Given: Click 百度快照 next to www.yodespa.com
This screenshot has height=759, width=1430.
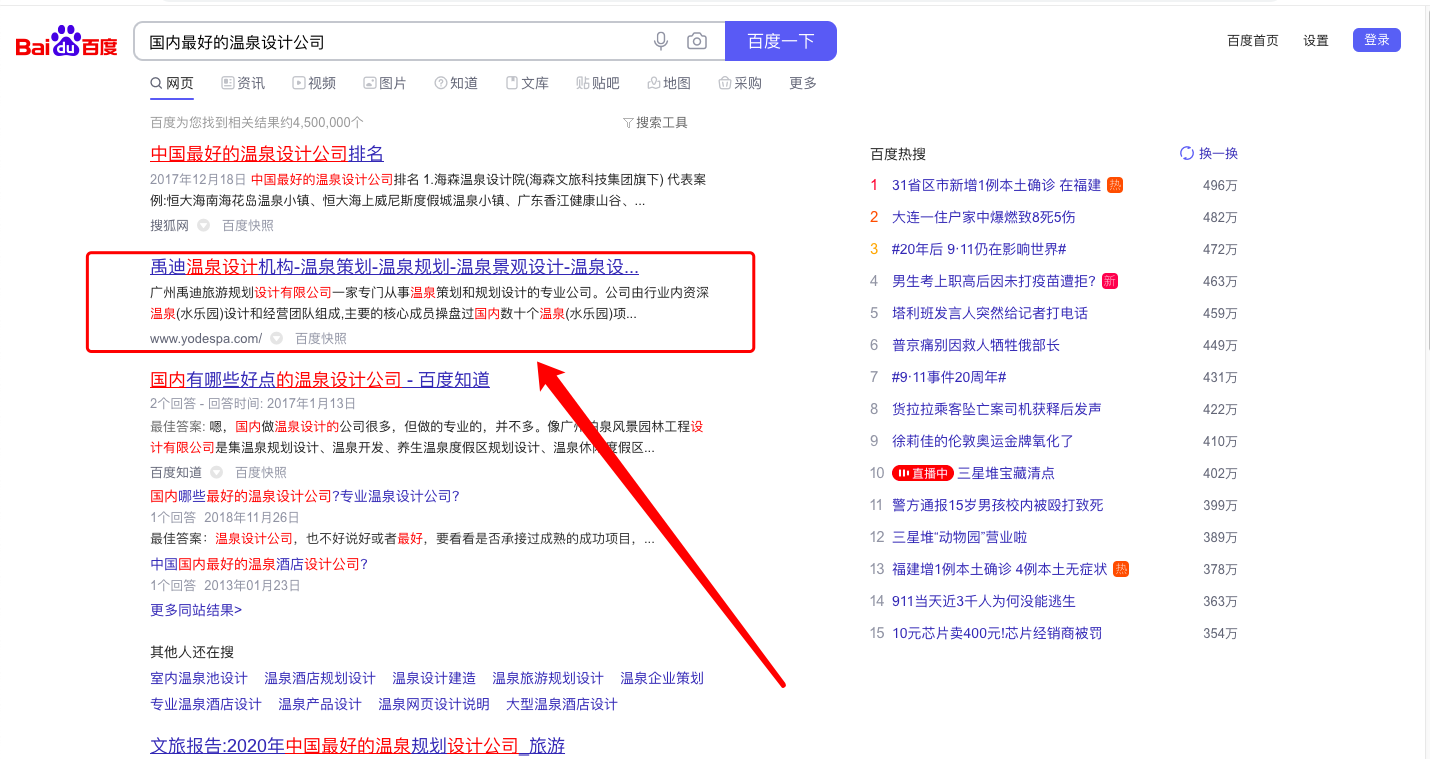Looking at the screenshot, I should click(x=321, y=339).
